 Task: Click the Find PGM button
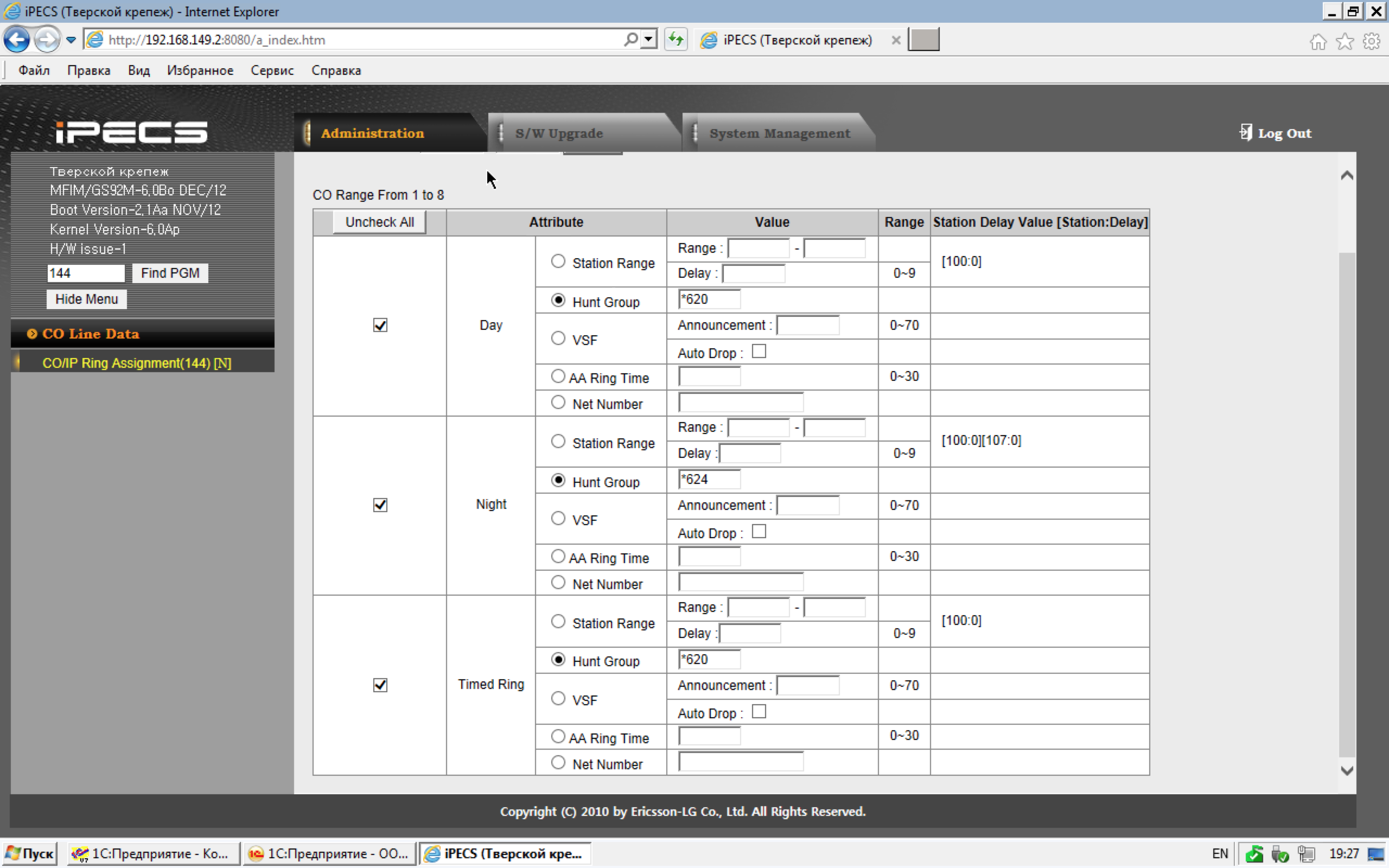[x=170, y=273]
